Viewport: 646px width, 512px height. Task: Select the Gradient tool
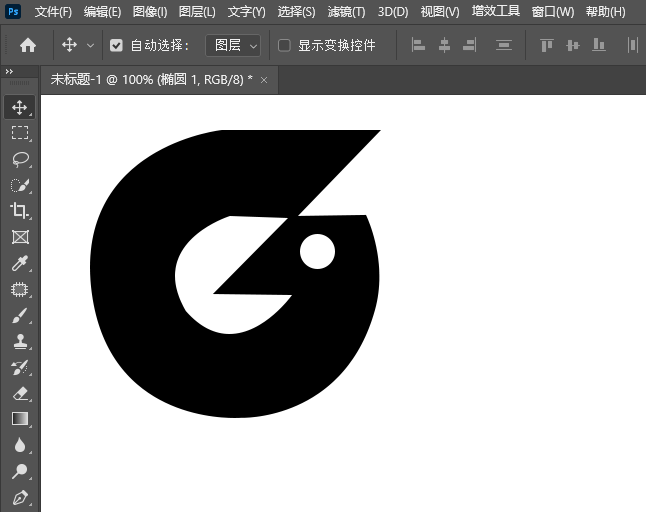19,419
